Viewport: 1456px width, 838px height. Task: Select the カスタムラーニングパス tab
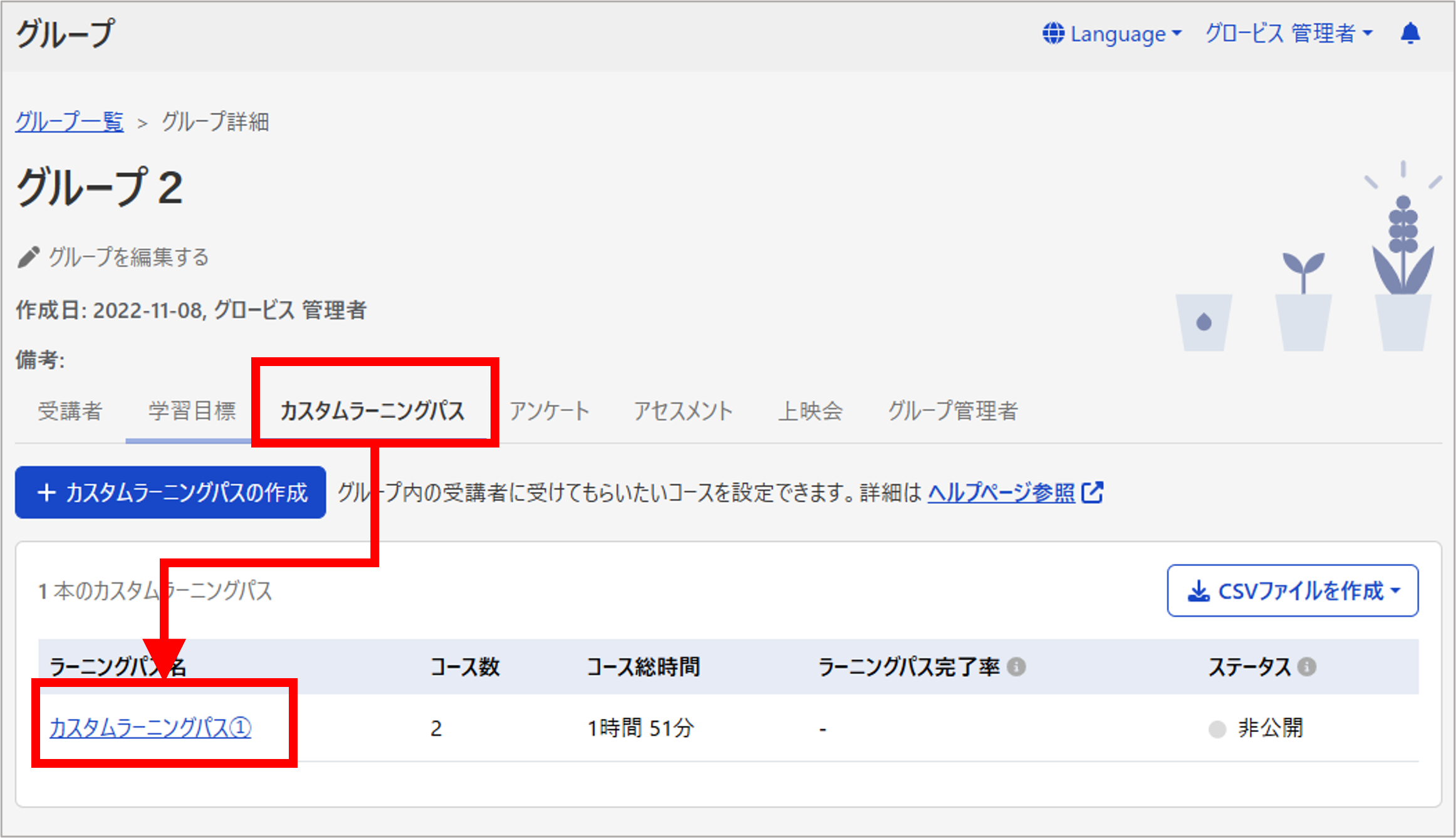click(x=372, y=411)
